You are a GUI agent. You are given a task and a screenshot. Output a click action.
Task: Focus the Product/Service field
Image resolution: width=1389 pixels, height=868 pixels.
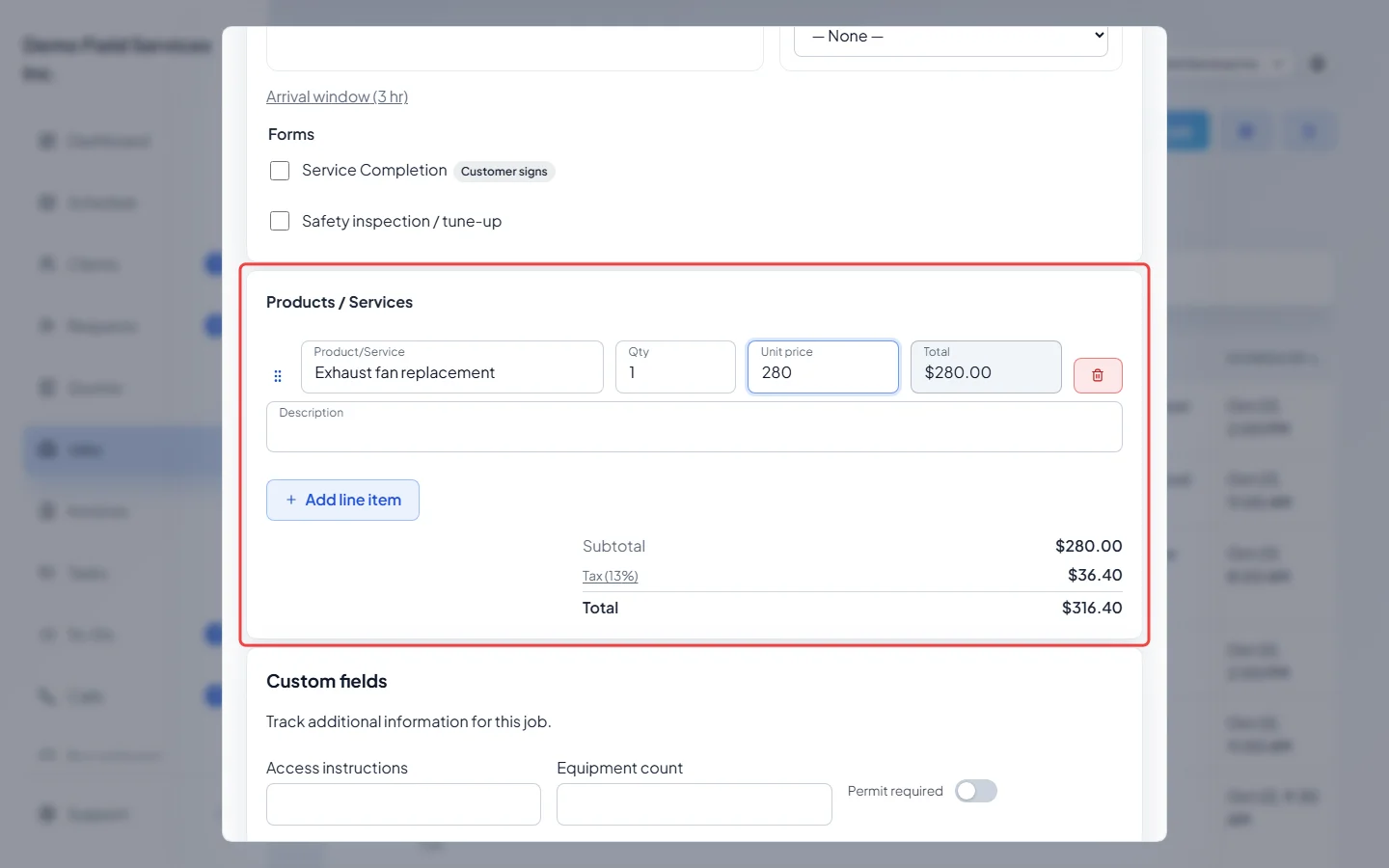tap(452, 366)
